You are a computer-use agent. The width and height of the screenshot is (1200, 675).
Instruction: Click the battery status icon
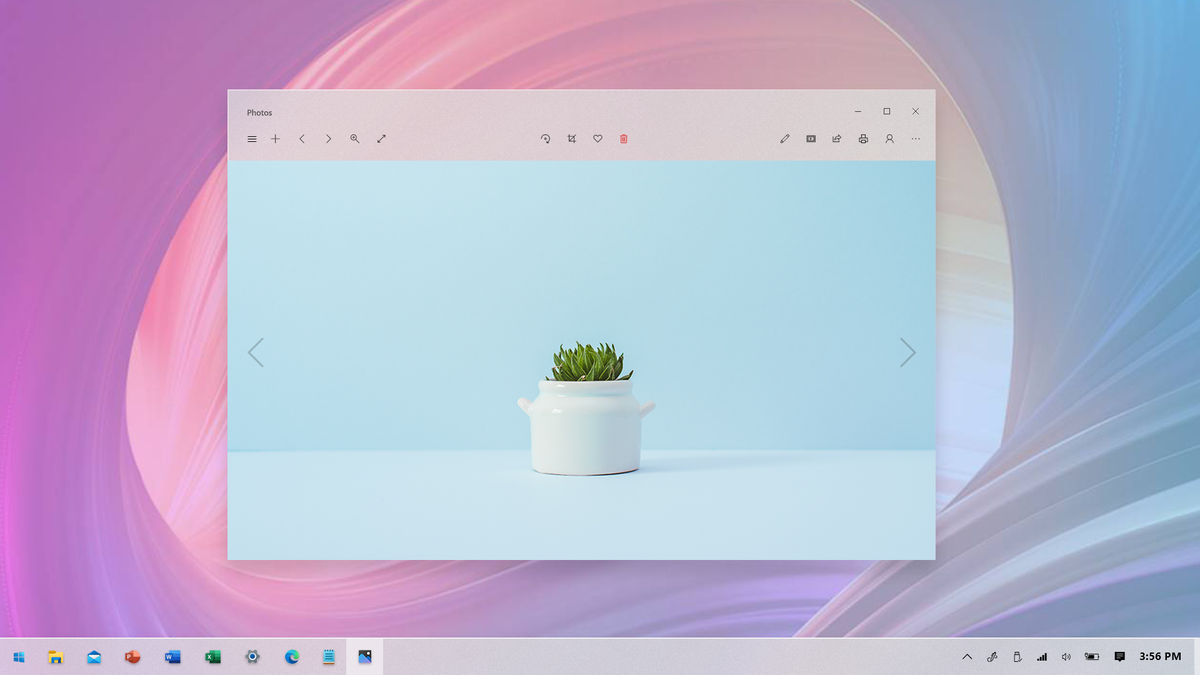(1092, 657)
